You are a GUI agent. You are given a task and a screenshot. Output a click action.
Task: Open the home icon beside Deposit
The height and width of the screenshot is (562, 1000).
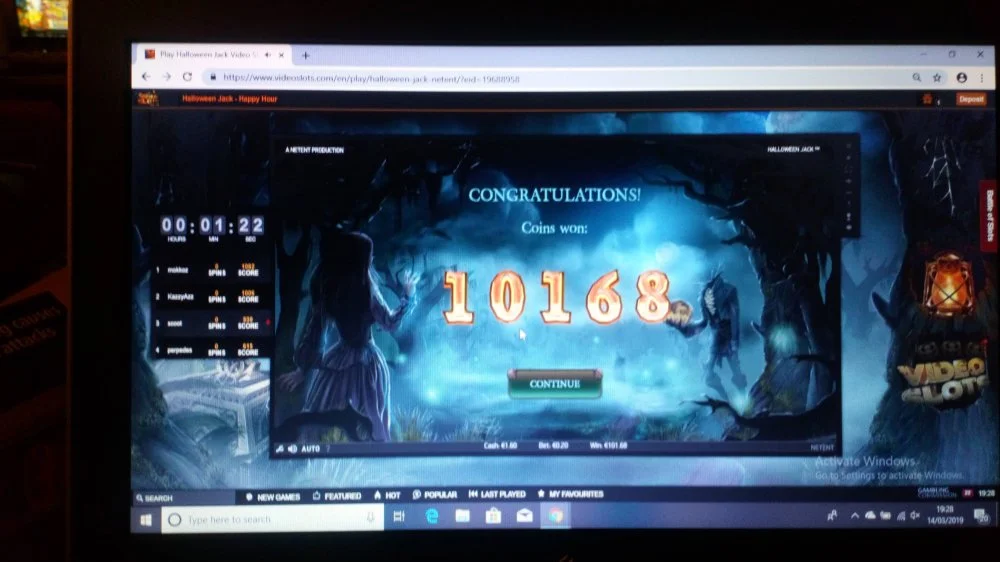point(928,99)
